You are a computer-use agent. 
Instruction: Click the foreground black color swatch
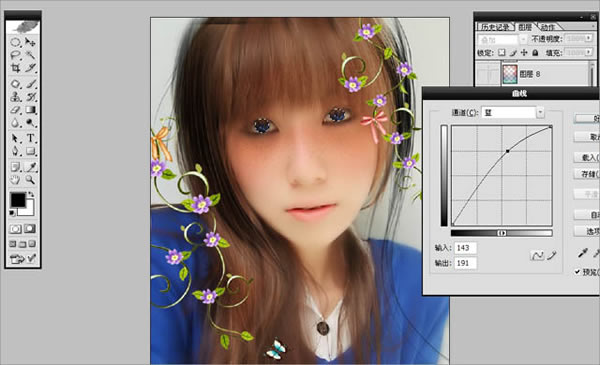click(x=18, y=200)
